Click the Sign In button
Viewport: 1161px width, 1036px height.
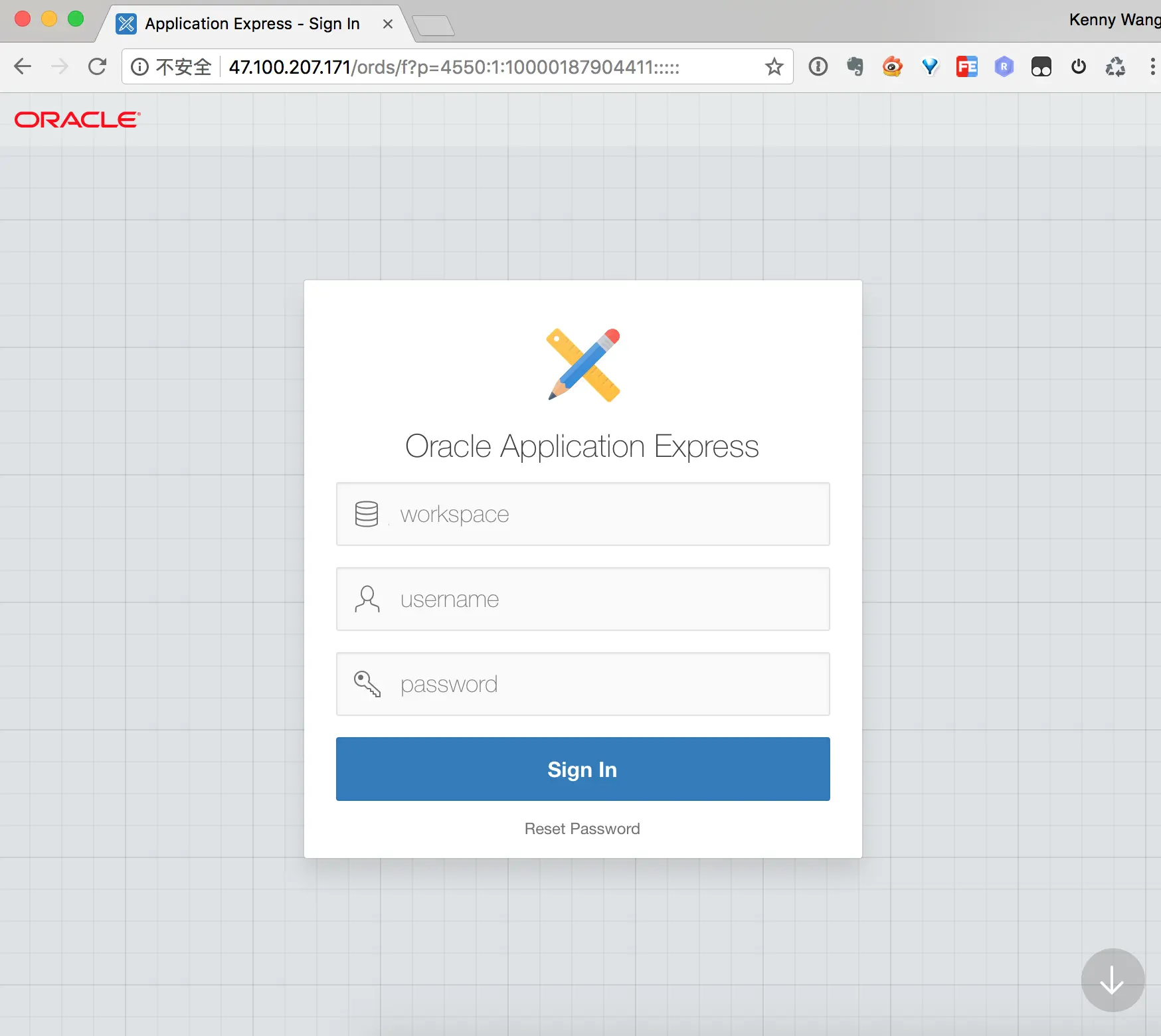click(x=583, y=769)
